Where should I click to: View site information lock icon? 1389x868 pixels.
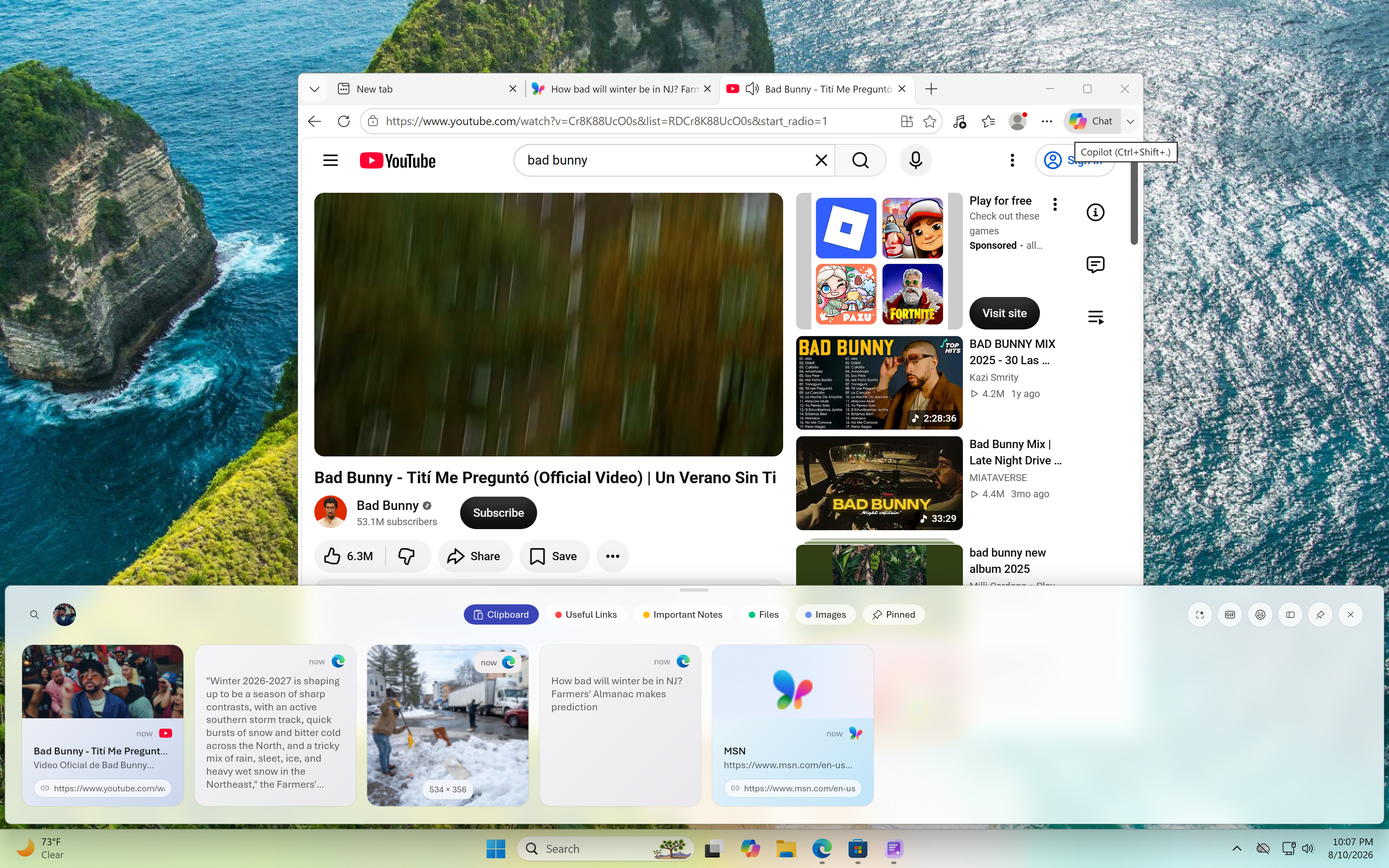pos(373,121)
